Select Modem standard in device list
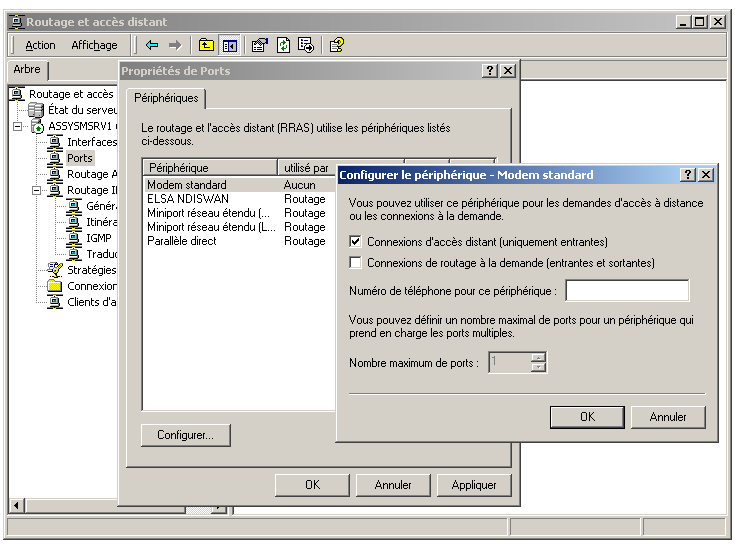Viewport: 735px width, 551px height. (x=239, y=185)
